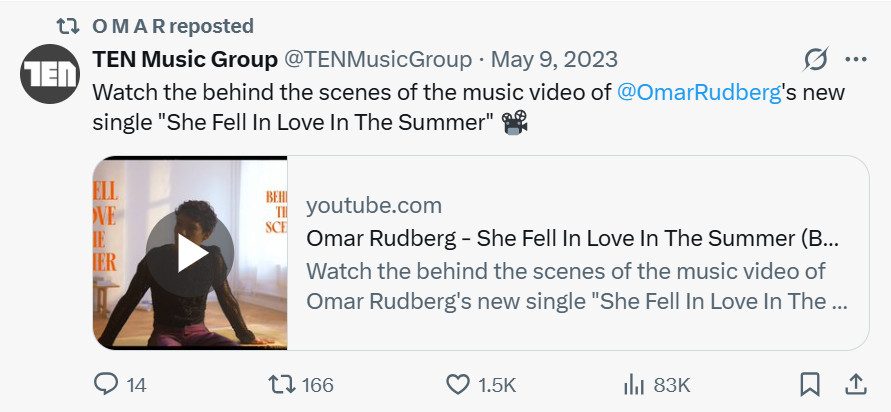Viewport: 891px width, 412px height.
Task: Open the TEN Music Group profile name
Action: point(185,60)
